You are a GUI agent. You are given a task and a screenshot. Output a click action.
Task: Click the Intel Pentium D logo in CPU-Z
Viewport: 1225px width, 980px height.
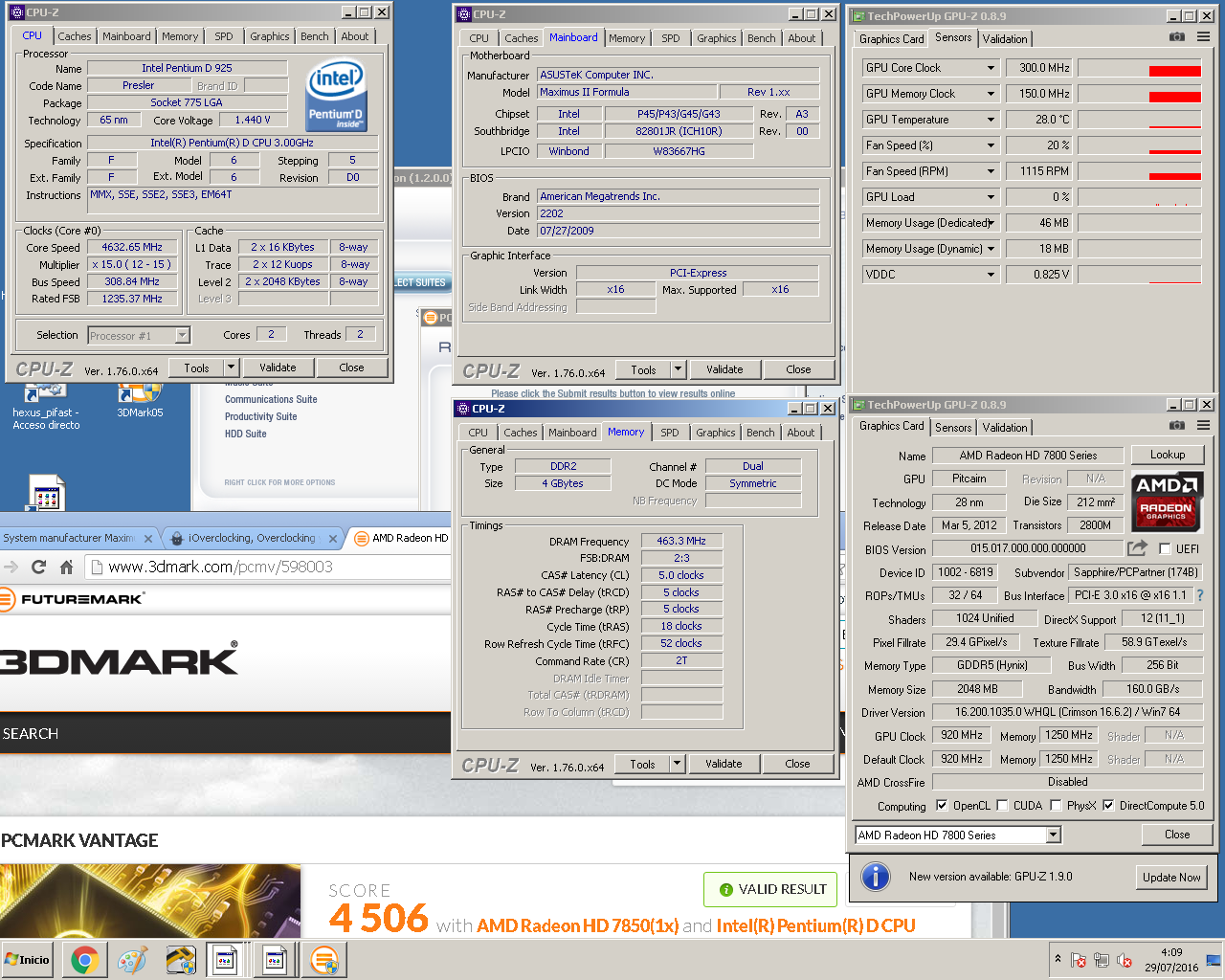click(335, 97)
